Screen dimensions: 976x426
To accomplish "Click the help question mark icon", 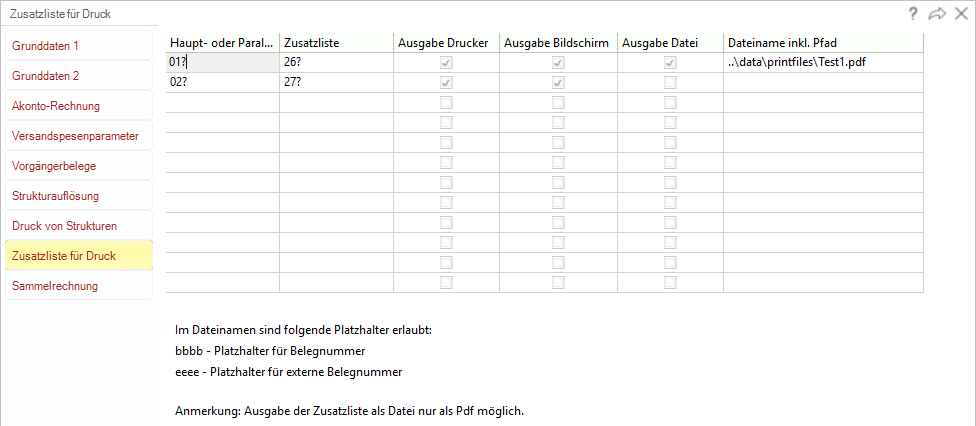I will pos(913,14).
